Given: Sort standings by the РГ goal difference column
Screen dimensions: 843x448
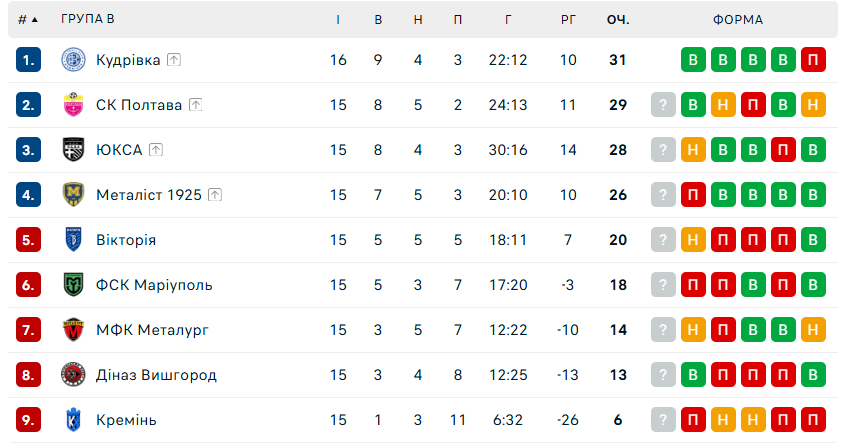Looking at the screenshot, I should tap(568, 19).
